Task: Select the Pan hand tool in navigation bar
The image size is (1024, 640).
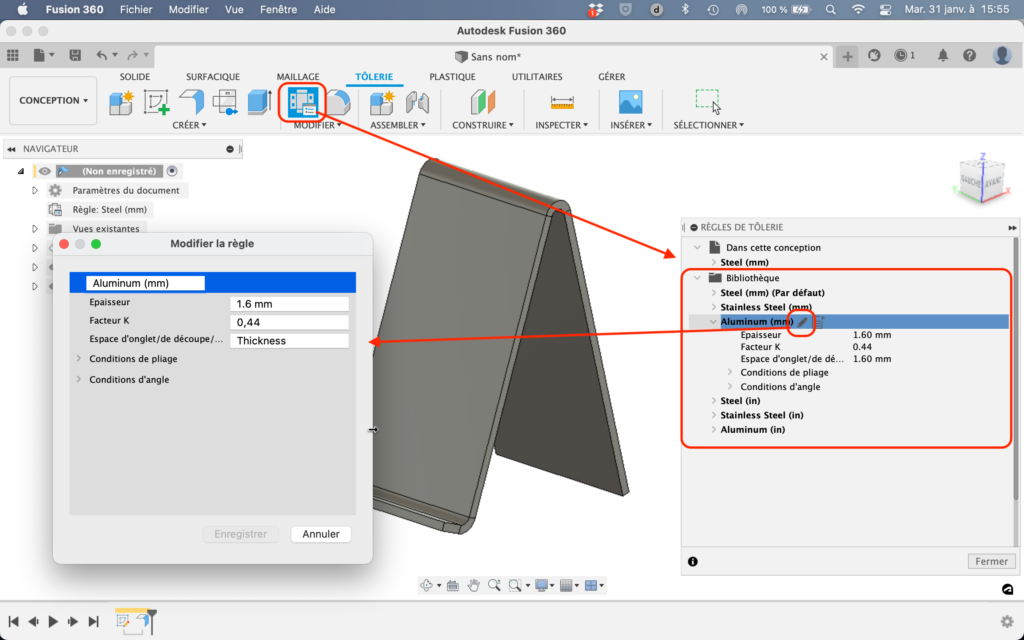Action: [473, 585]
